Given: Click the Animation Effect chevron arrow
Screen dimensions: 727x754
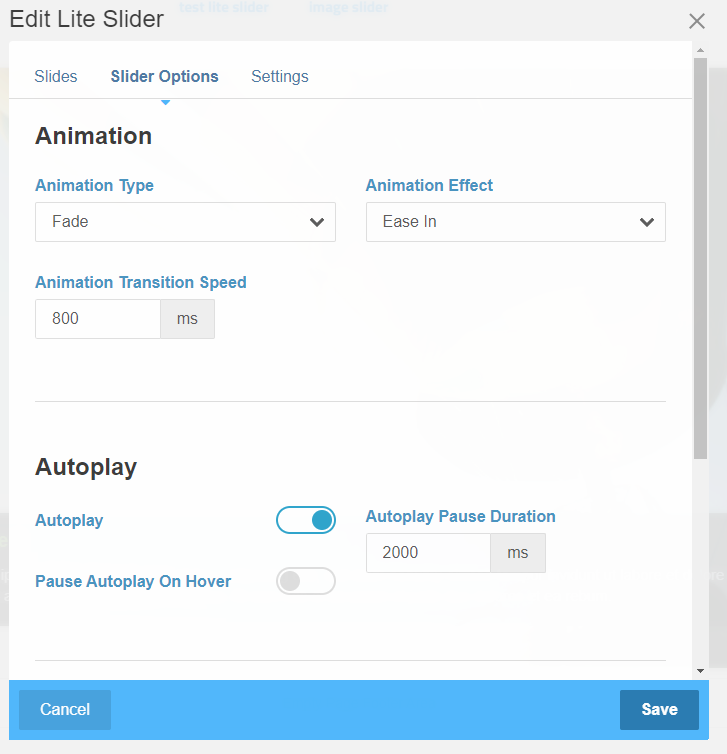Looking at the screenshot, I should point(647,222).
